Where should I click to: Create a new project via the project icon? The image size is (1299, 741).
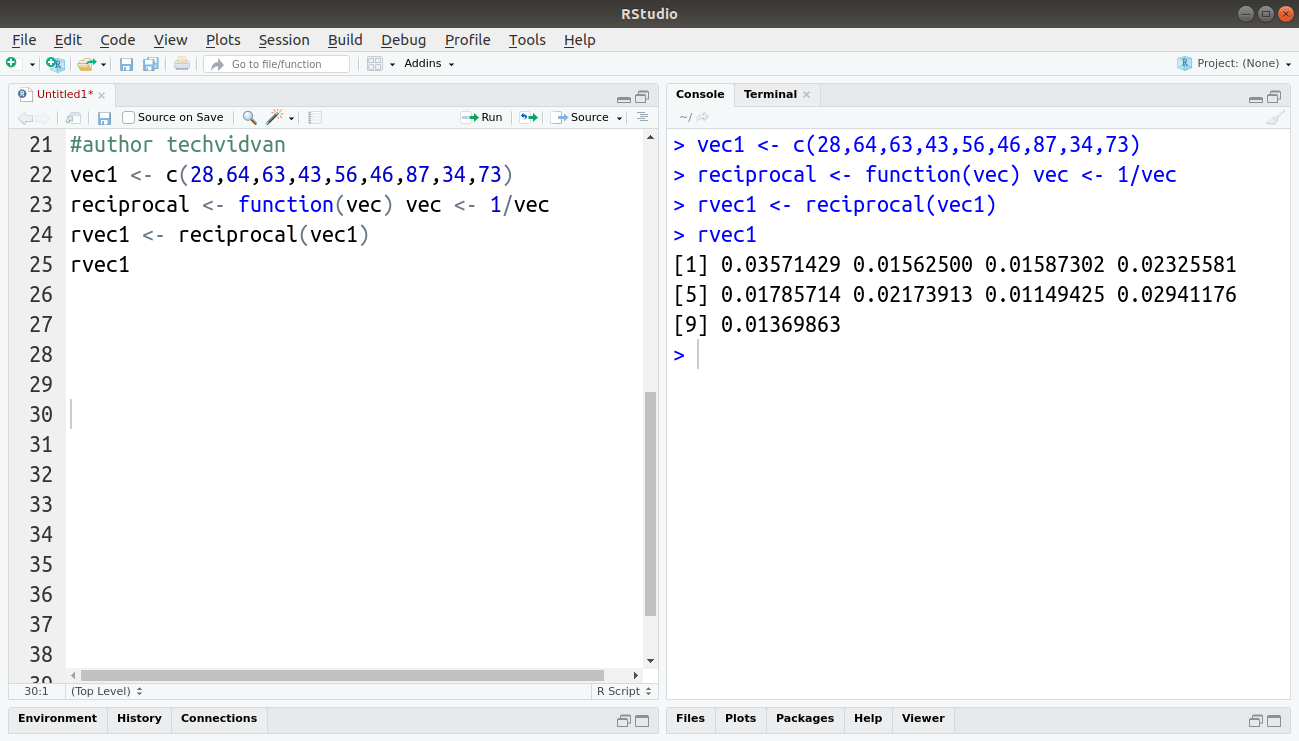53,63
